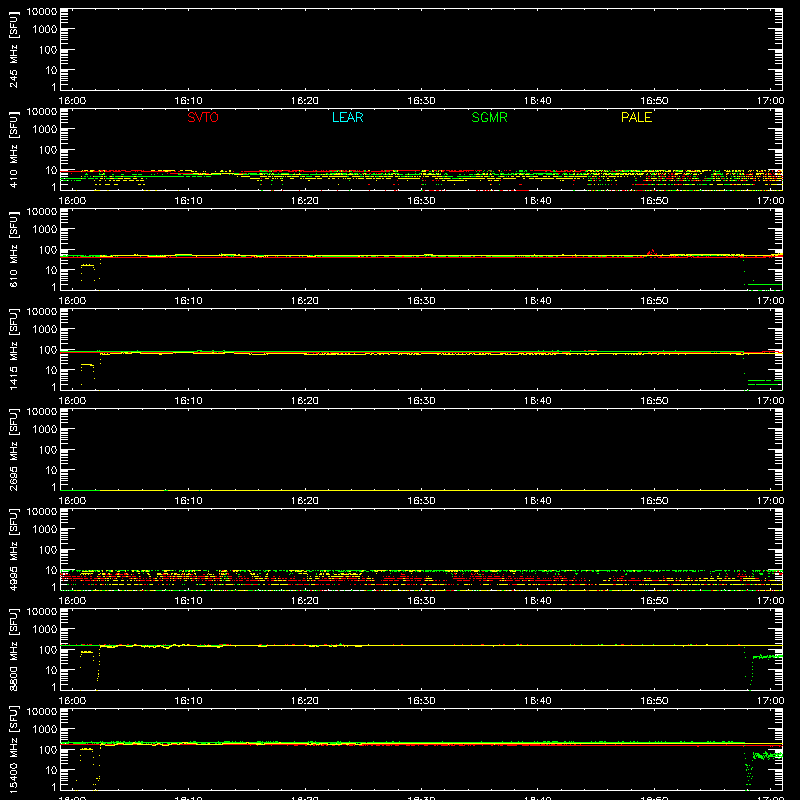Click 16:10 time label under 2695 MHz panel

tap(188, 501)
